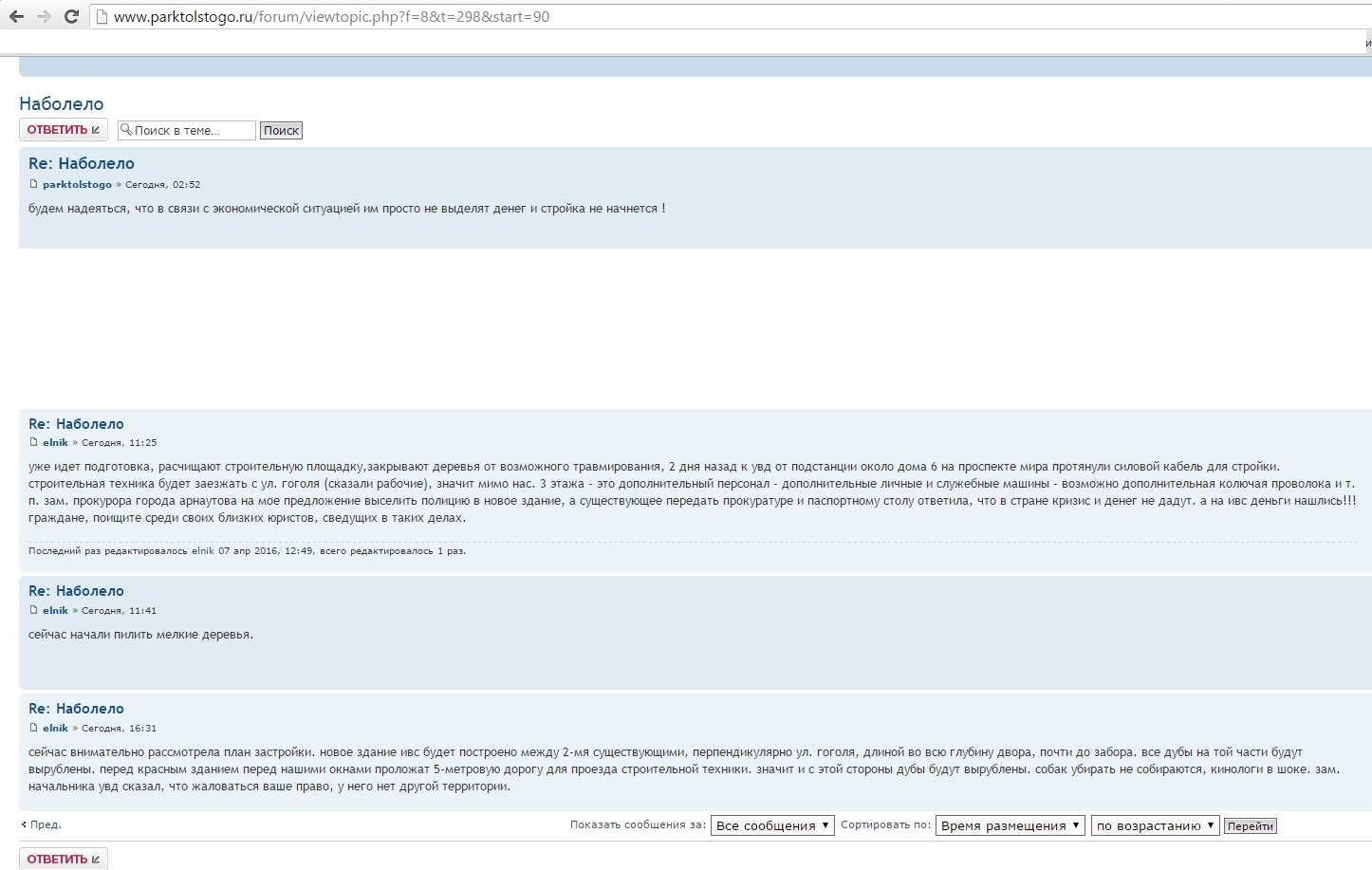
Task: Click the 'Поиск' search button
Action: [x=281, y=131]
